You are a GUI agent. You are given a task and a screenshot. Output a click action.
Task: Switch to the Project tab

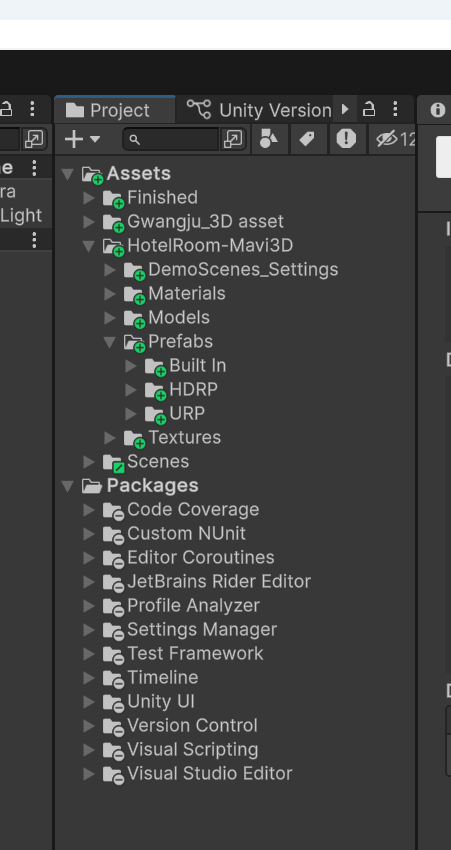point(115,110)
